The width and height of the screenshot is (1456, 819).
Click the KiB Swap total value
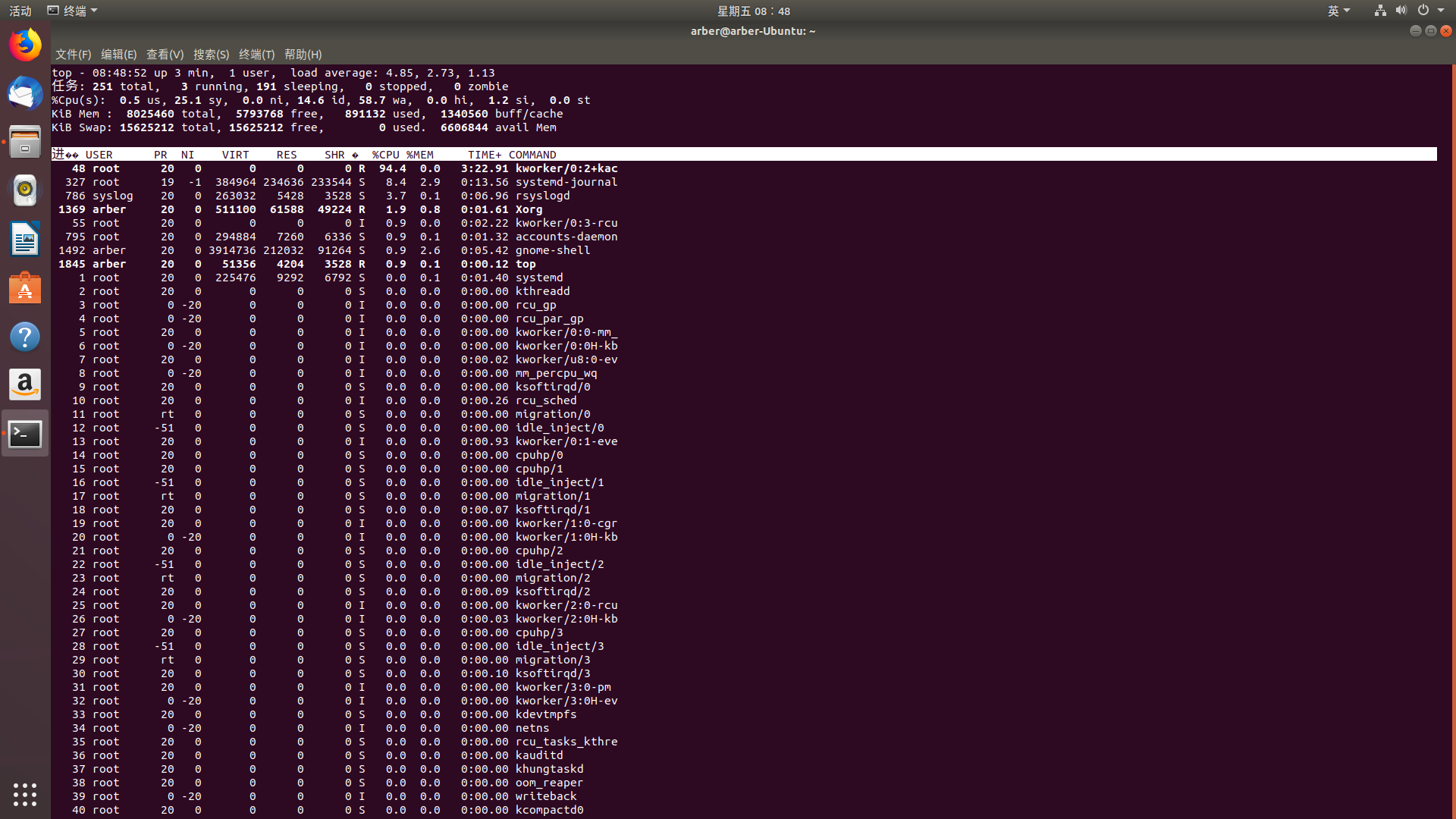146,127
